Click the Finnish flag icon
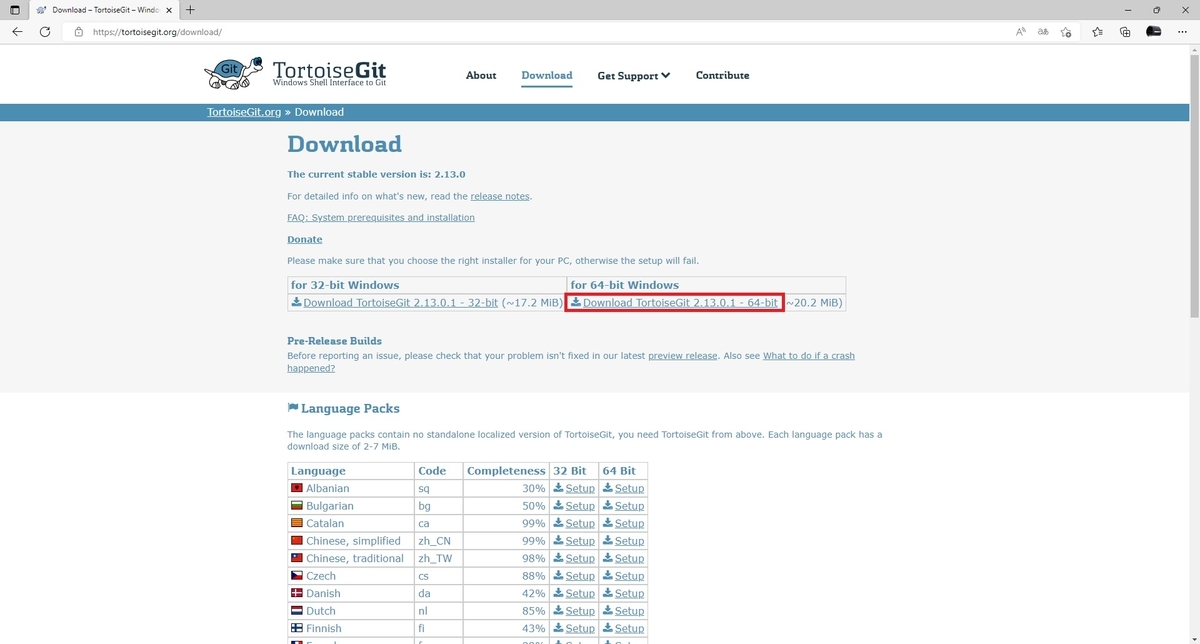The image size is (1200, 644). pos(297,628)
